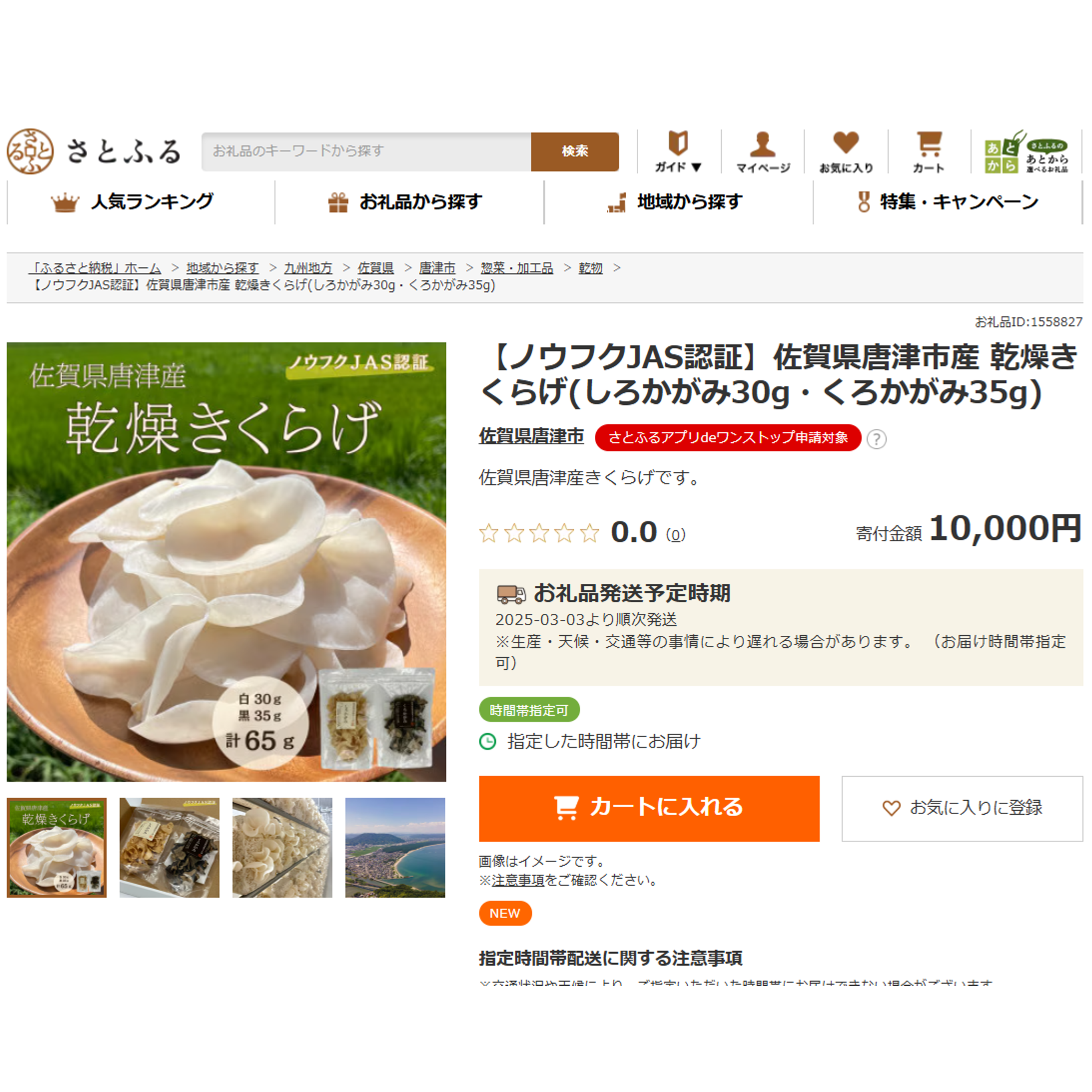Viewport: 1092px width, 1092px height.
Task: Click the さとふる logo
Action: [x=94, y=151]
